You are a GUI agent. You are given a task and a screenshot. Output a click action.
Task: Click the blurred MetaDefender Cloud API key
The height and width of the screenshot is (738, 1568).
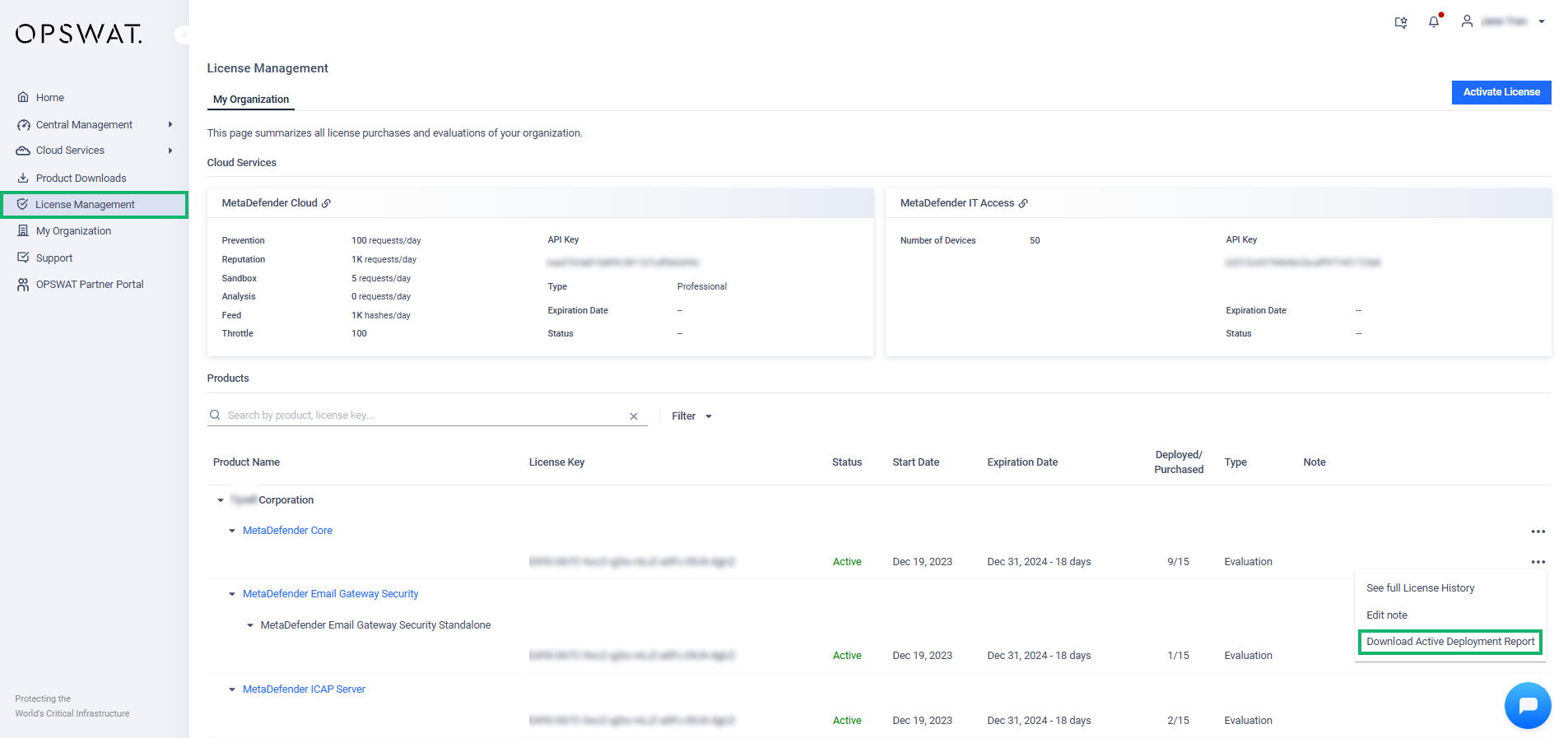[x=623, y=263]
